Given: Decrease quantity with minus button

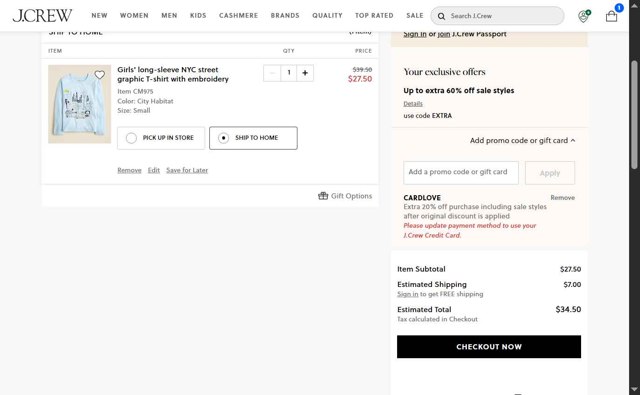Looking at the screenshot, I should tap(272, 73).
